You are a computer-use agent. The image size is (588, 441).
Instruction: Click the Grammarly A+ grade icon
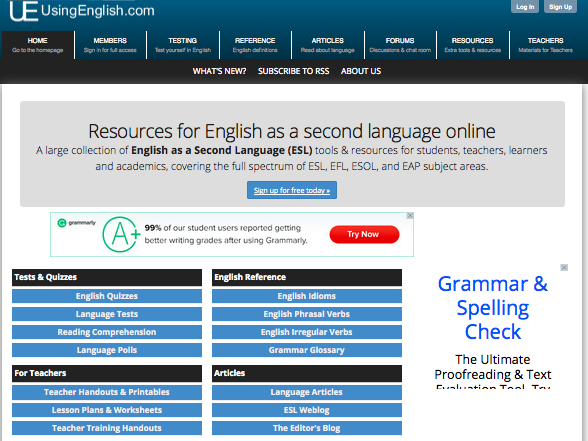120,234
